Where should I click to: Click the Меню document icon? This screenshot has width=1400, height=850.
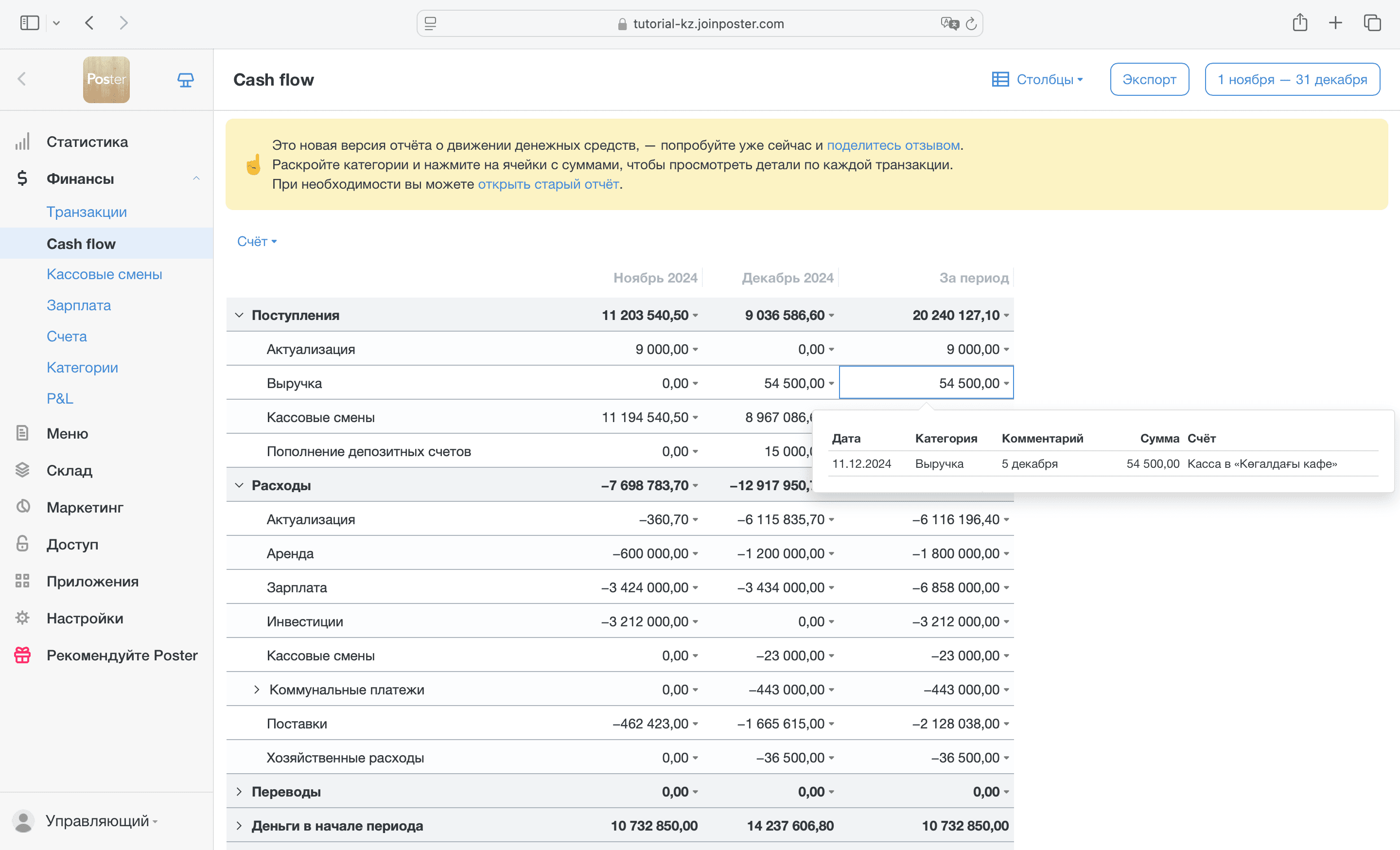(x=22, y=434)
